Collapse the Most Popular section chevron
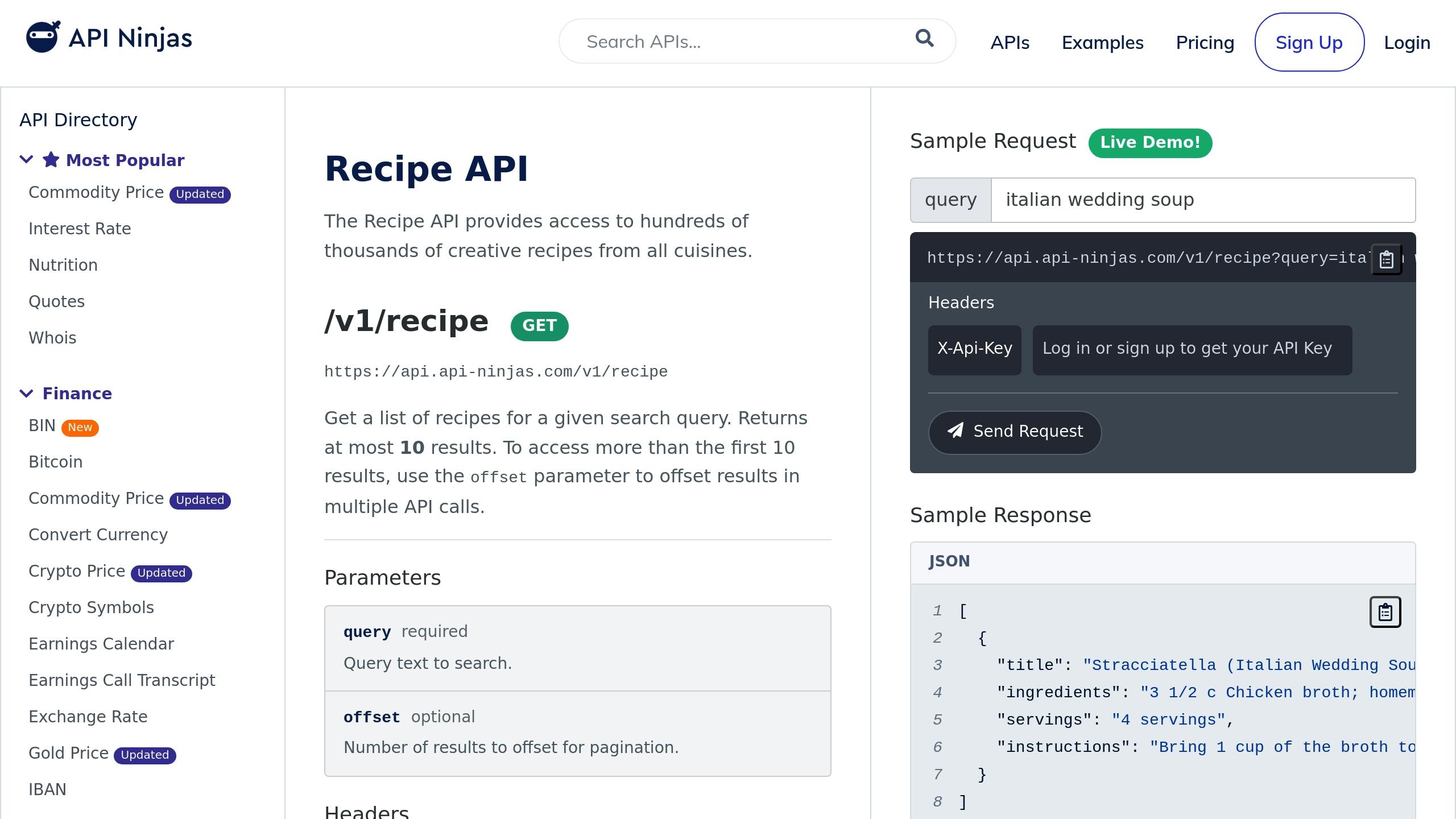 tap(26, 160)
